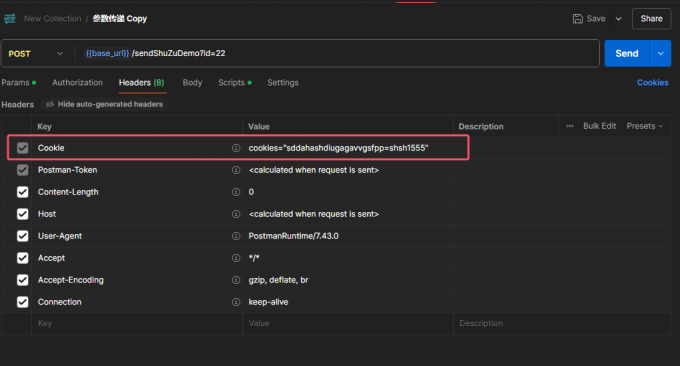This screenshot has height=366, width=680.
Task: Click the info icon in Connection row
Action: click(236, 302)
